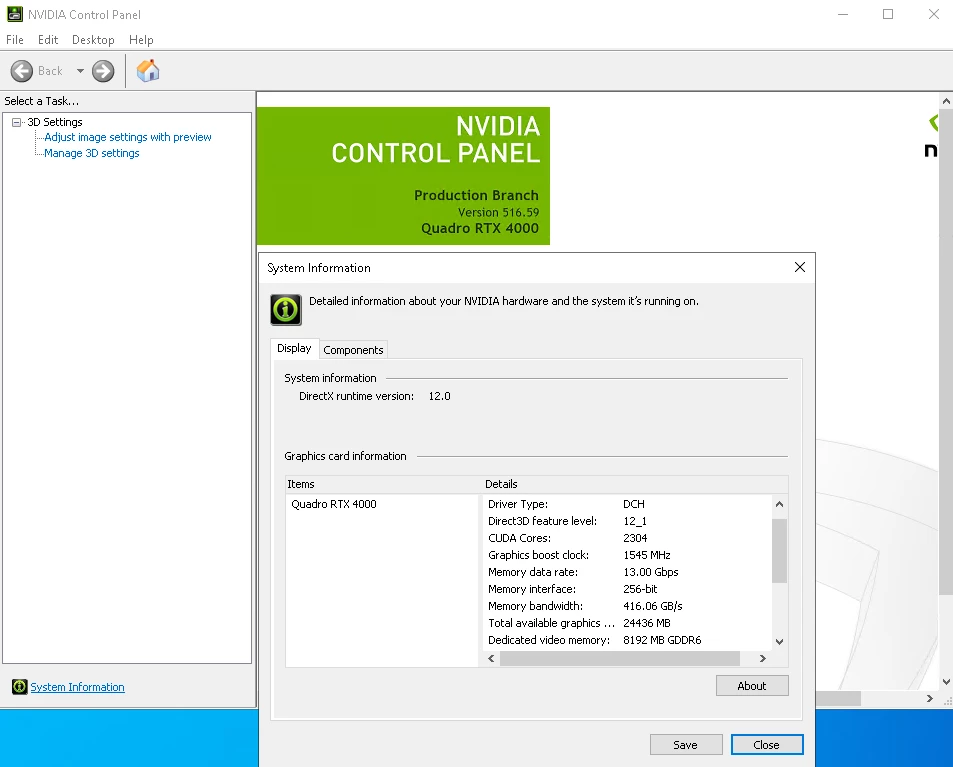The width and height of the screenshot is (953, 767).
Task: Click the Memory interface 256-bit row
Action: coord(627,589)
